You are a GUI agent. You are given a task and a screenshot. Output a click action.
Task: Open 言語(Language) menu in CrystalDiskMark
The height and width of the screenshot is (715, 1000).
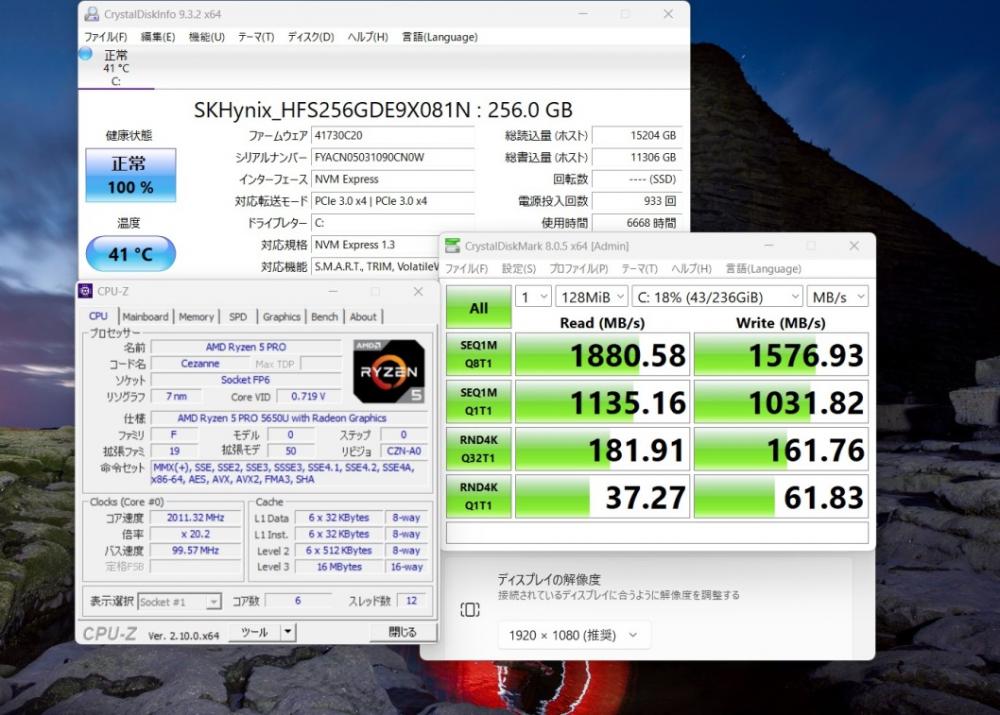pyautogui.click(x=763, y=269)
